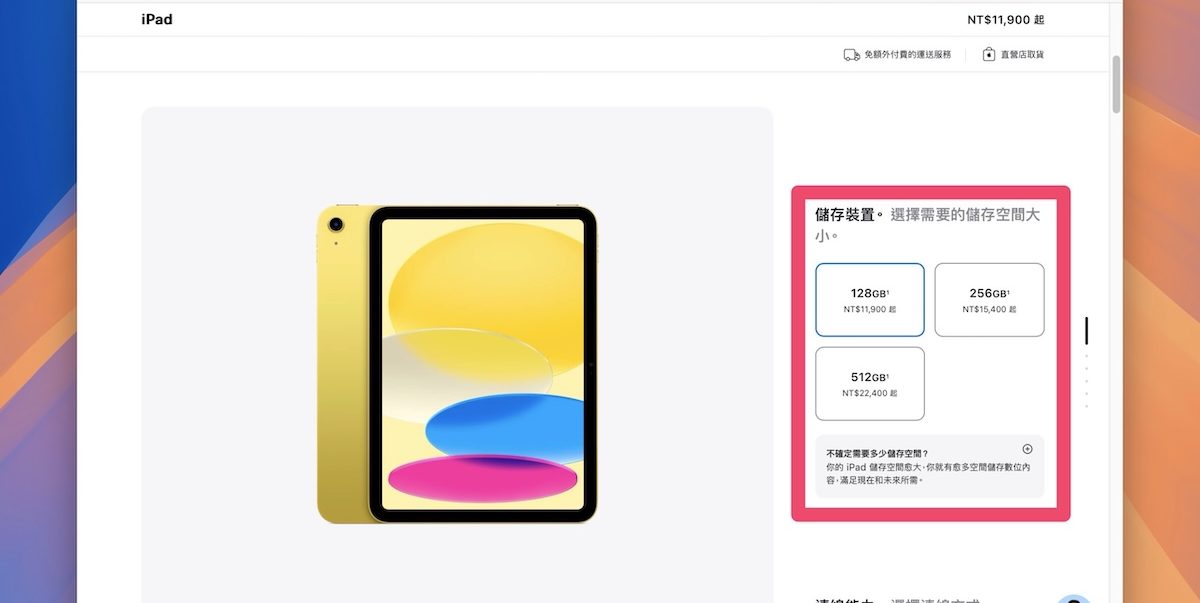Click the NT$11,900 起 price in the header

point(1006,19)
